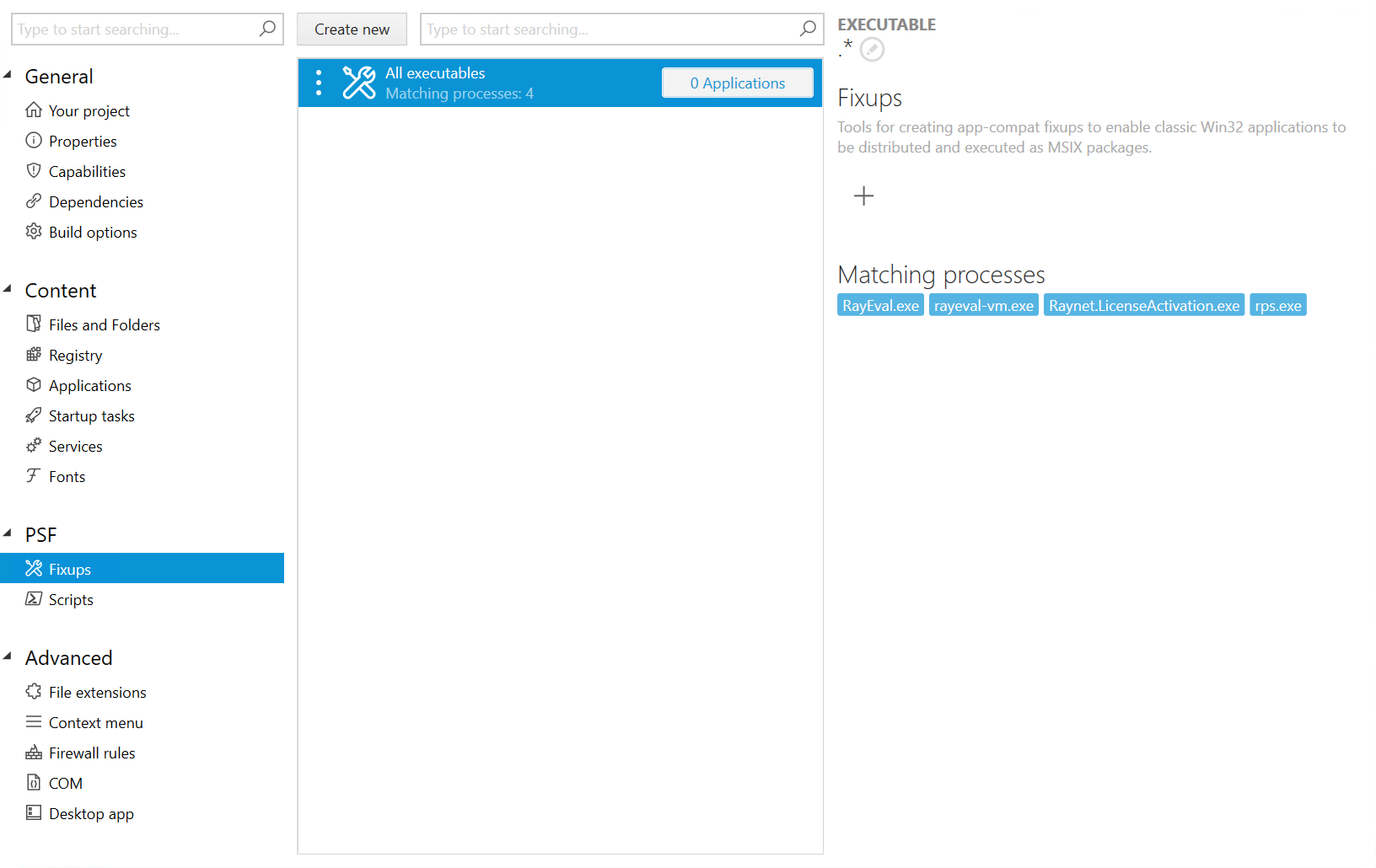Viewport: 1376px width, 868px height.
Task: Open Firewall rules via its icon
Action: click(x=34, y=753)
